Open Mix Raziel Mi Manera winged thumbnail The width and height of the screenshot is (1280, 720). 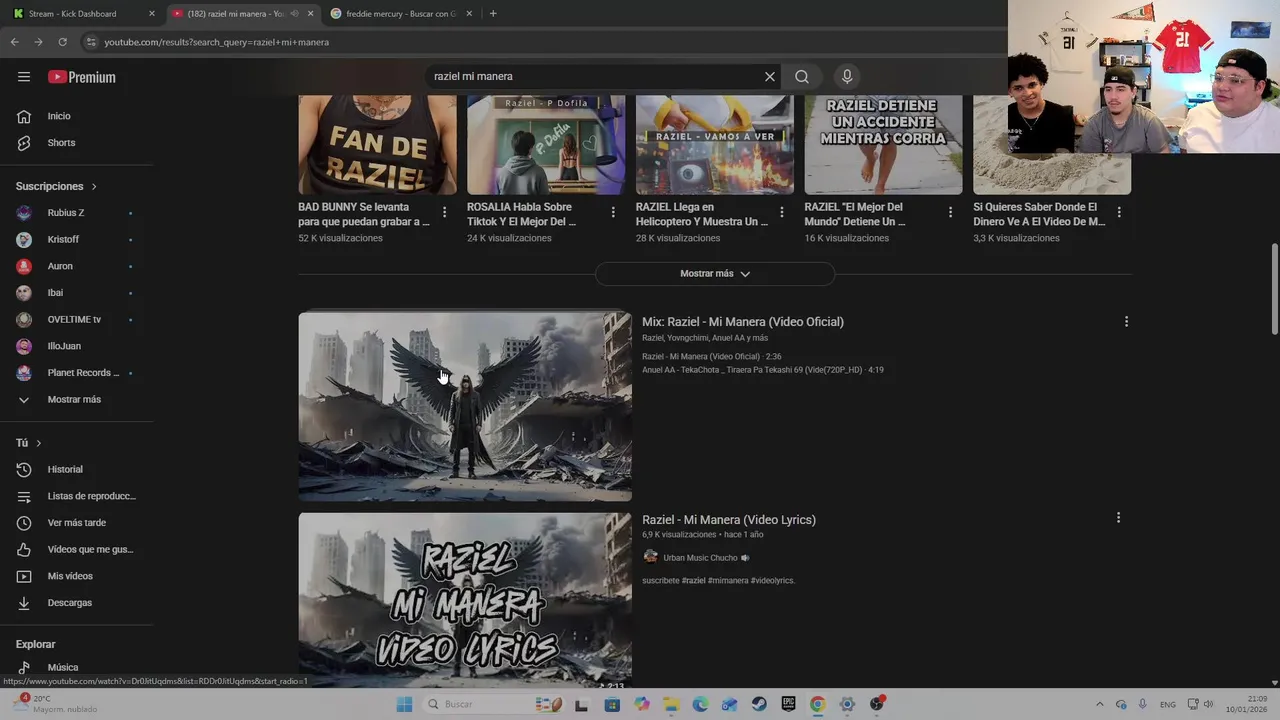click(x=465, y=406)
